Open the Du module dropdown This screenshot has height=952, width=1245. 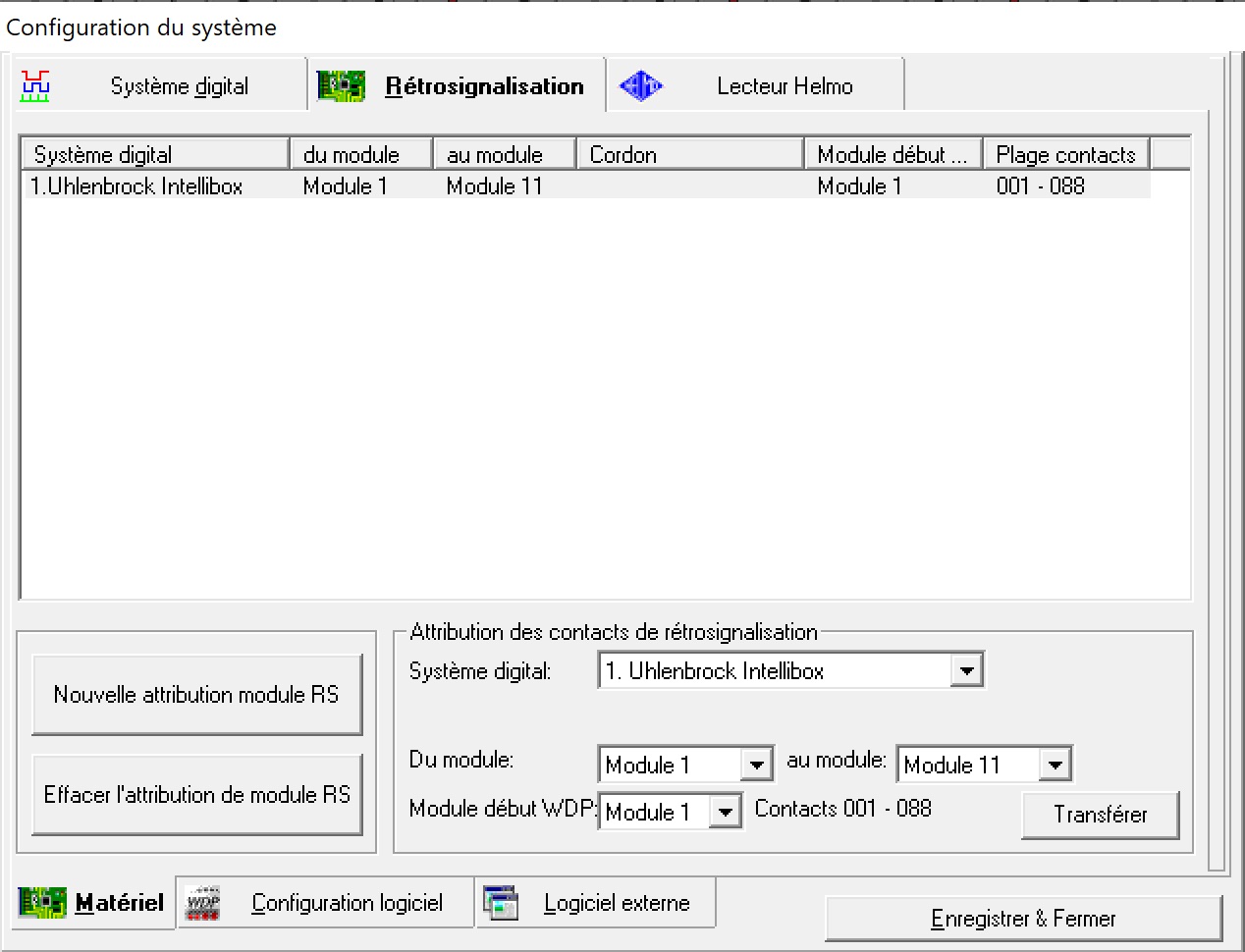click(756, 765)
